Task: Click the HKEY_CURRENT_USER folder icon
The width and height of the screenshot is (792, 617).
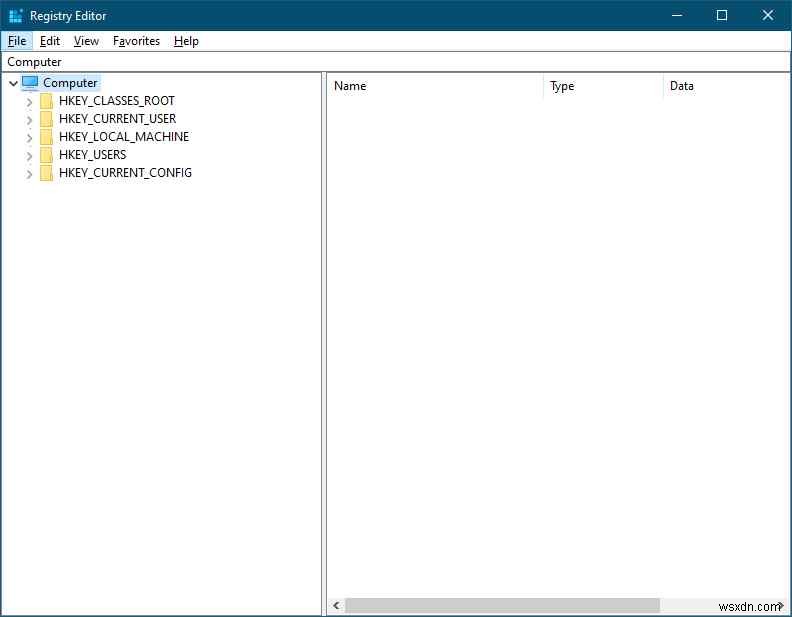Action: click(x=46, y=119)
